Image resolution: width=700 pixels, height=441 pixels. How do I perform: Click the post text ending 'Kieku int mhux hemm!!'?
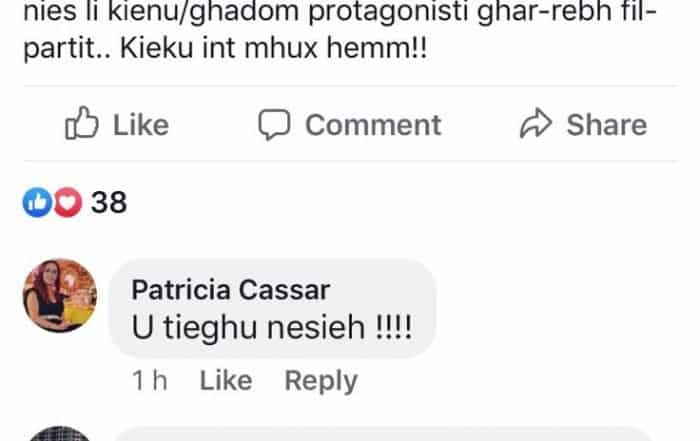225,47
